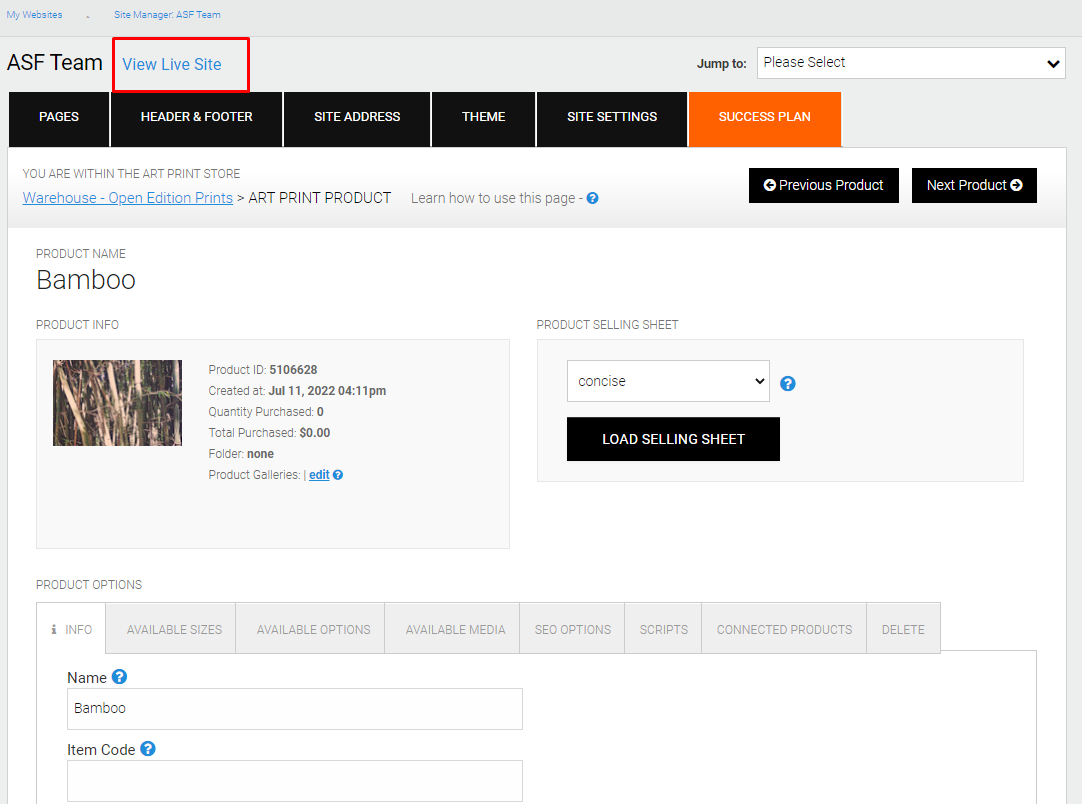Click help icon beside Product Galleries edit

tap(337, 475)
